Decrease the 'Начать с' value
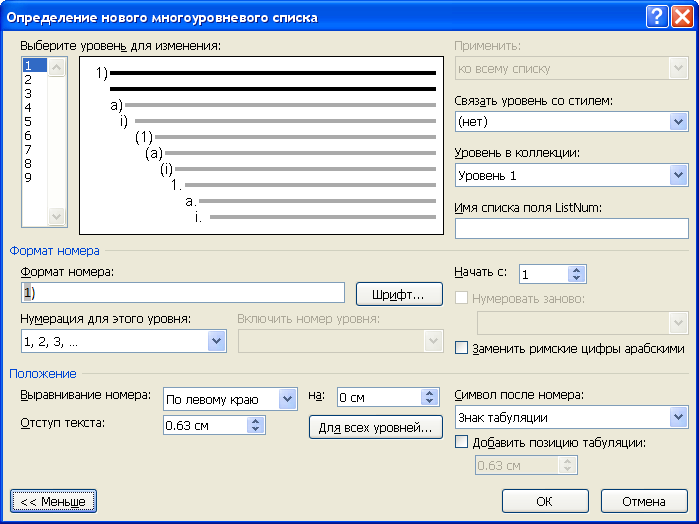This screenshot has height=524, width=699. coord(576,278)
